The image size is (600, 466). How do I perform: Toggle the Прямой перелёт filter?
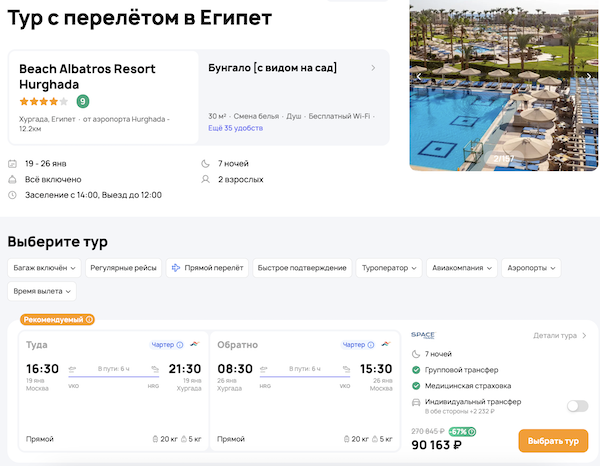point(206,268)
